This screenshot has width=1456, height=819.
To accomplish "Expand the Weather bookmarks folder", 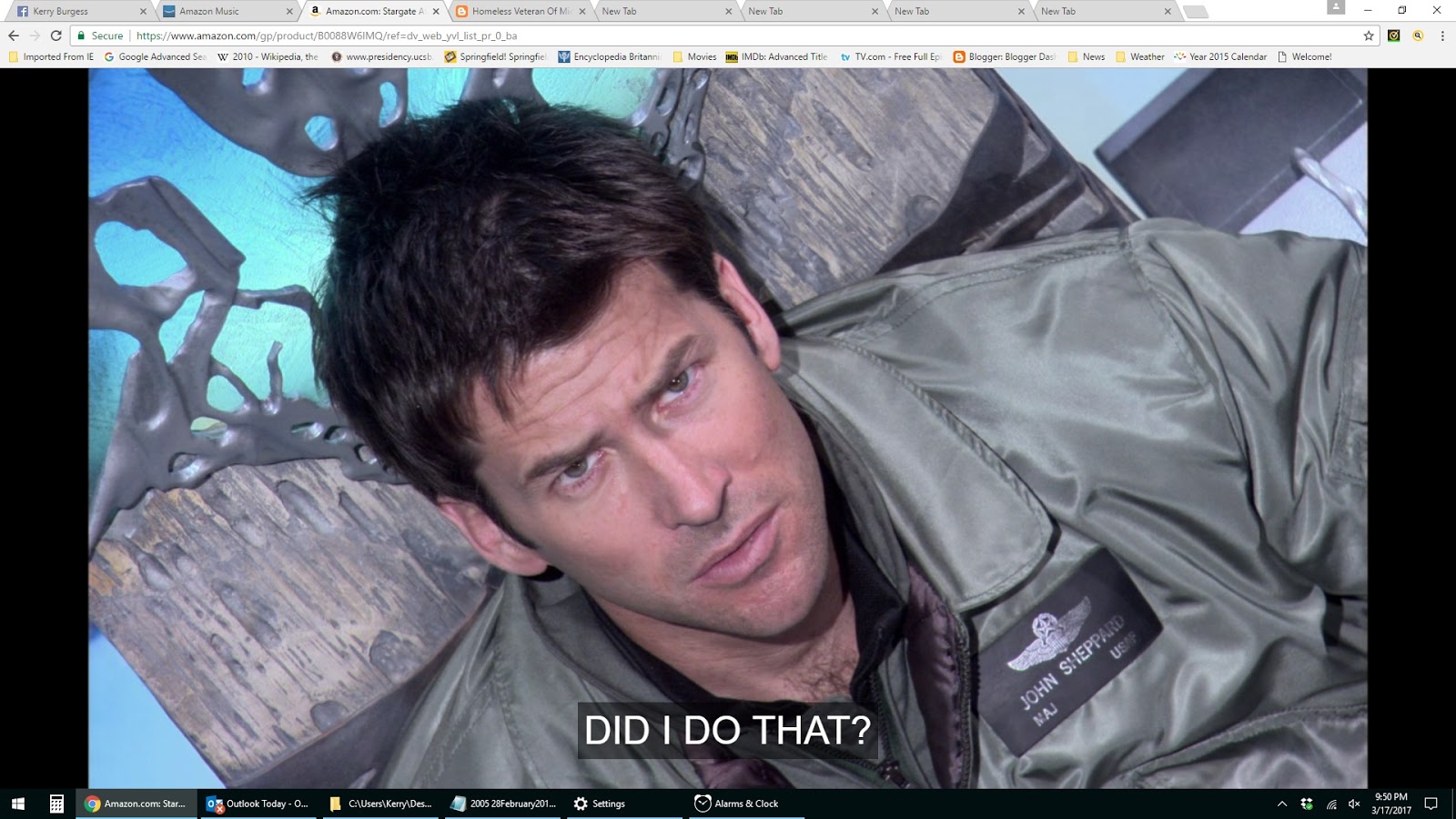I will pos(1139,56).
